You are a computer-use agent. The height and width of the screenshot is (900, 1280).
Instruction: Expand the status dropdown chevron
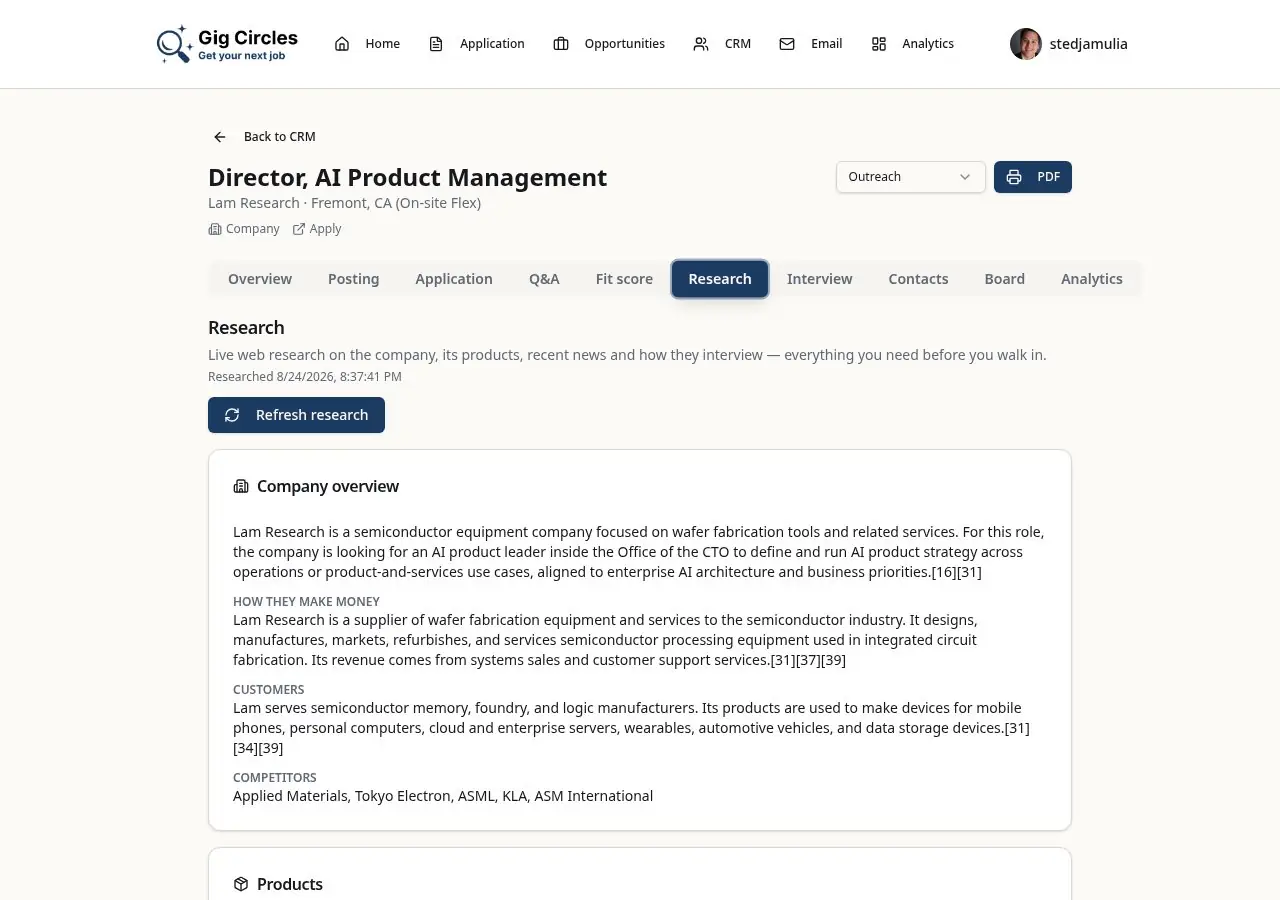coord(965,177)
